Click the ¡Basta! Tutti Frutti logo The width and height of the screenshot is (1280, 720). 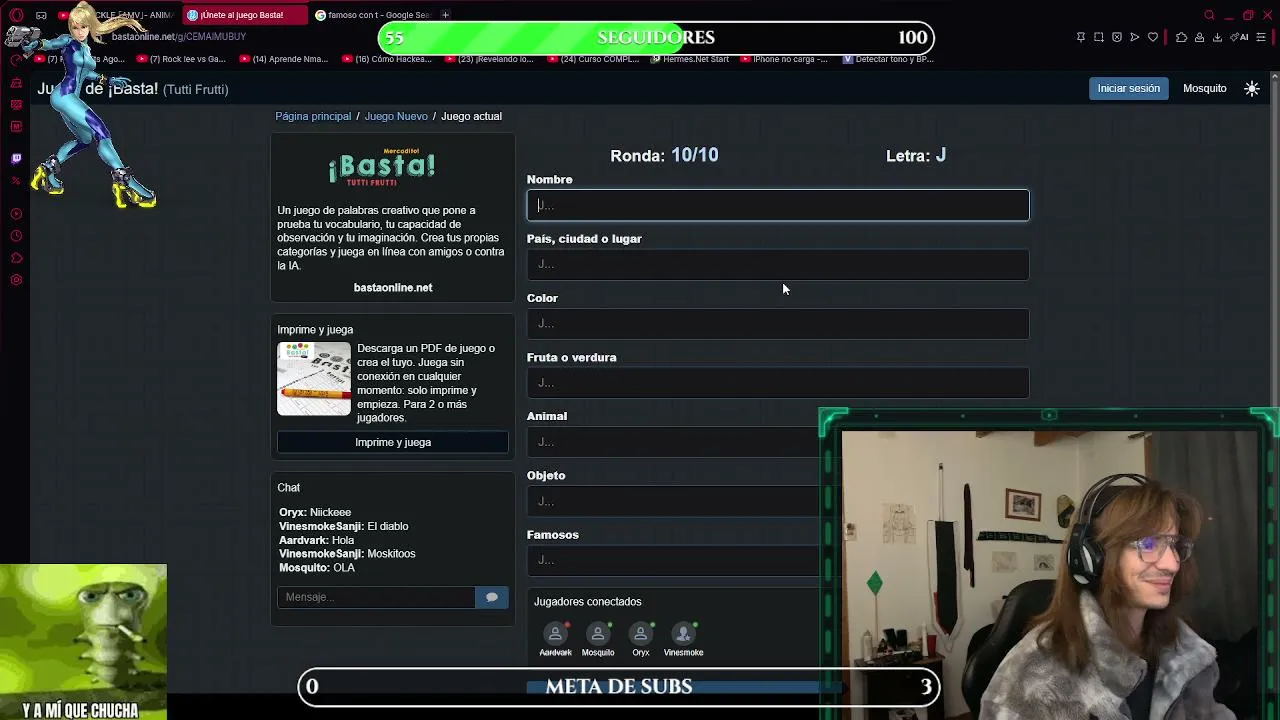382,167
